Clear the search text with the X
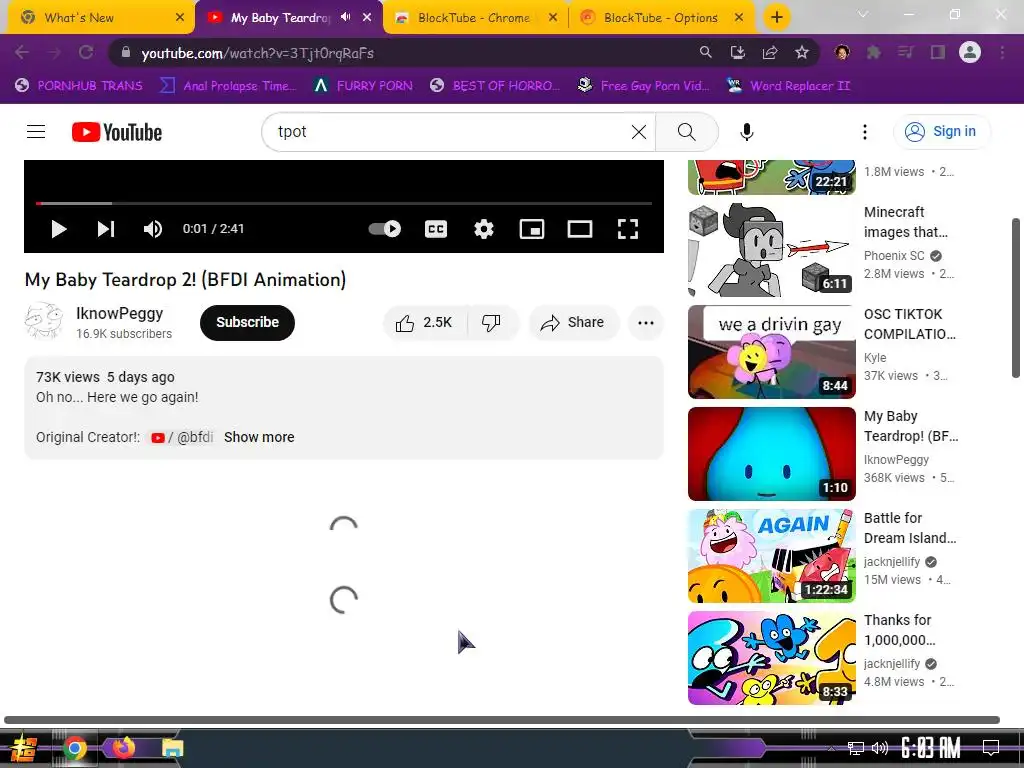This screenshot has width=1024, height=768. [639, 132]
